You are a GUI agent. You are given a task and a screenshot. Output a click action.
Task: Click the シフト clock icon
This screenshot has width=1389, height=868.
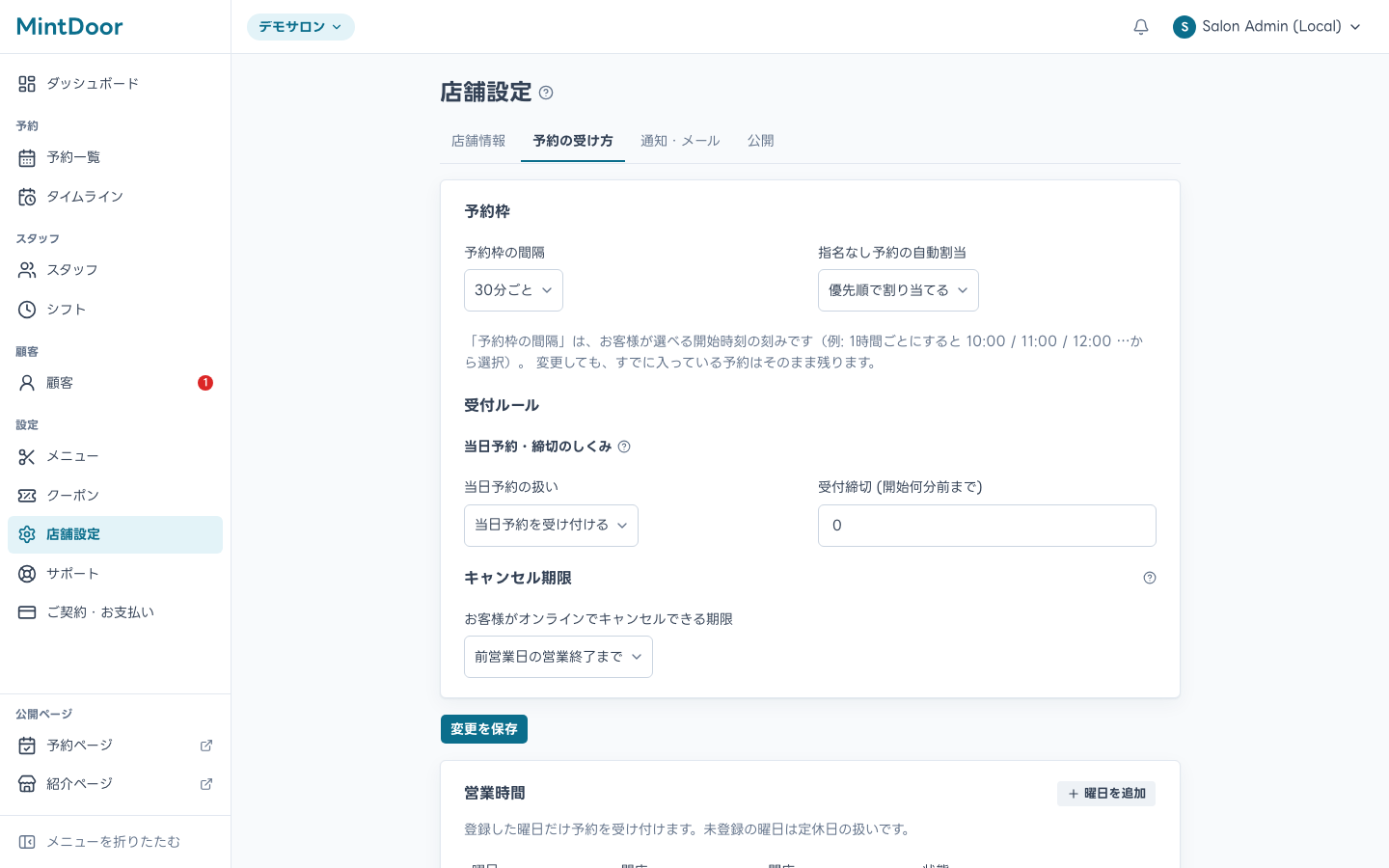coord(27,310)
